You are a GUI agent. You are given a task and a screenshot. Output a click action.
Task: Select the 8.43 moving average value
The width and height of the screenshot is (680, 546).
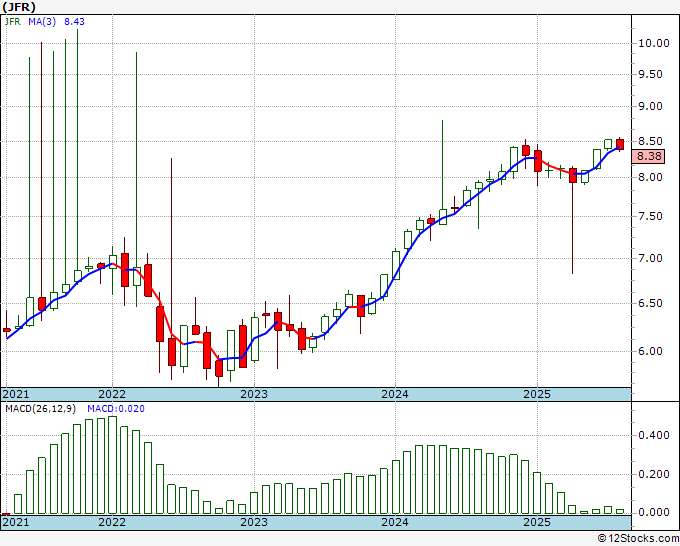click(x=74, y=21)
